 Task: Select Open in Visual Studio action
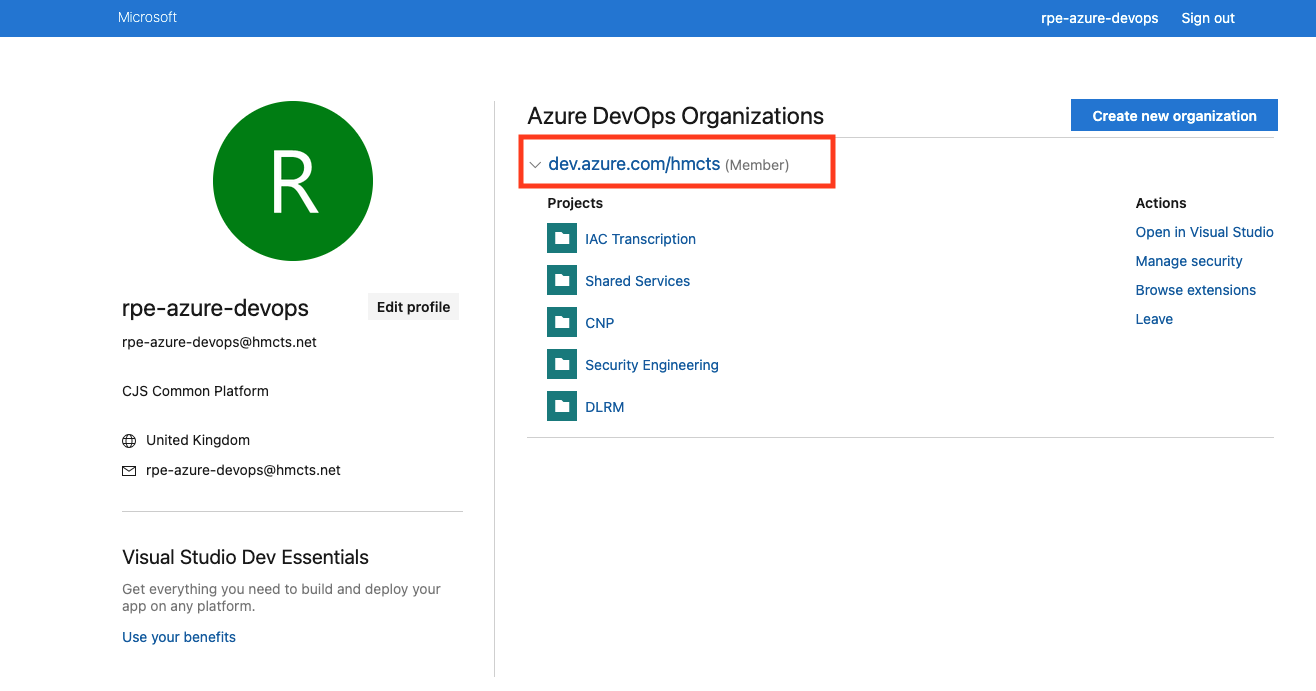coord(1204,232)
